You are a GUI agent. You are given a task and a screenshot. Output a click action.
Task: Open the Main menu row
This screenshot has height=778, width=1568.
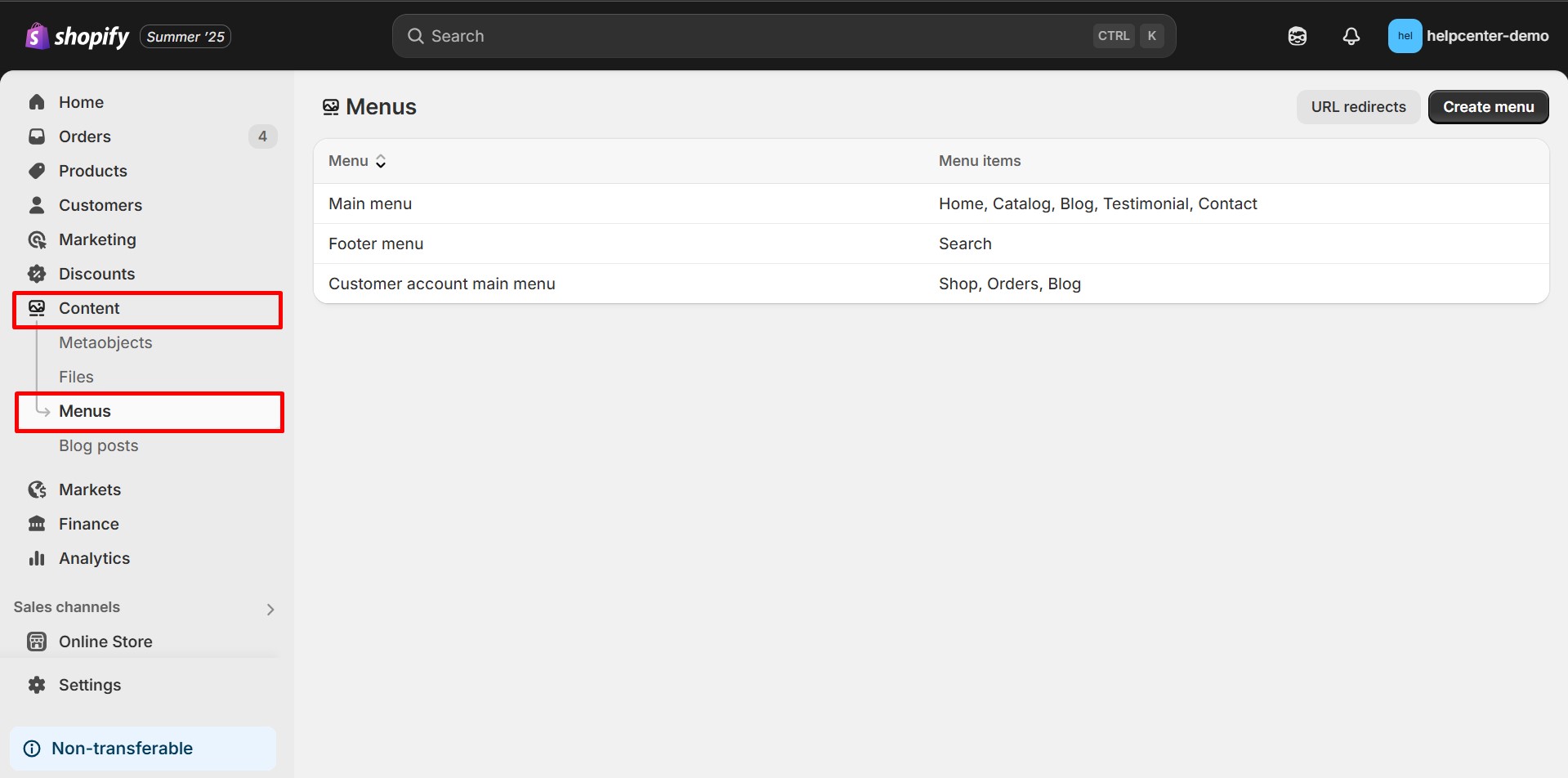370,203
